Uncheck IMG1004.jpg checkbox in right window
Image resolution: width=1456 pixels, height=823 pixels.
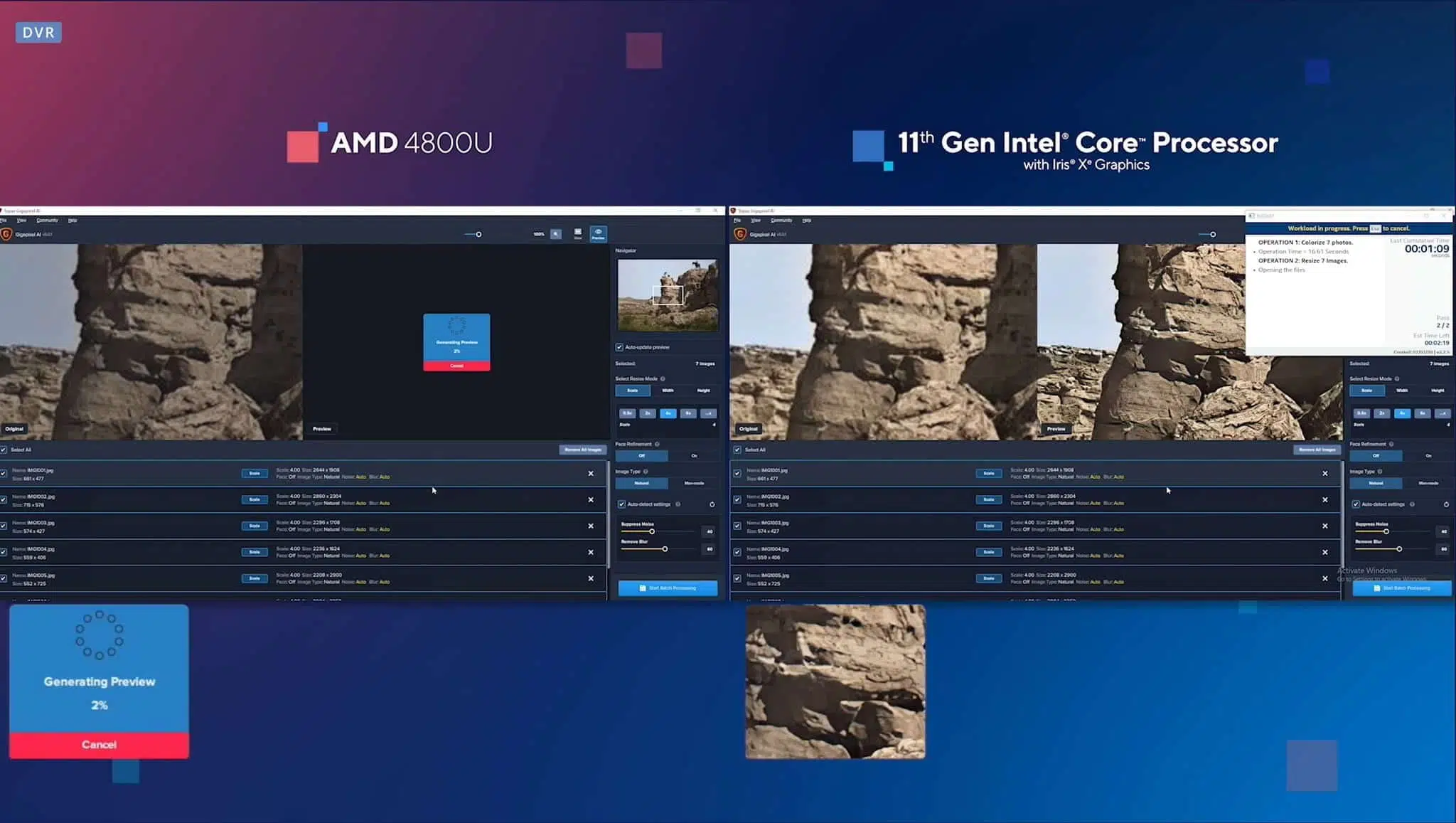pos(737,553)
